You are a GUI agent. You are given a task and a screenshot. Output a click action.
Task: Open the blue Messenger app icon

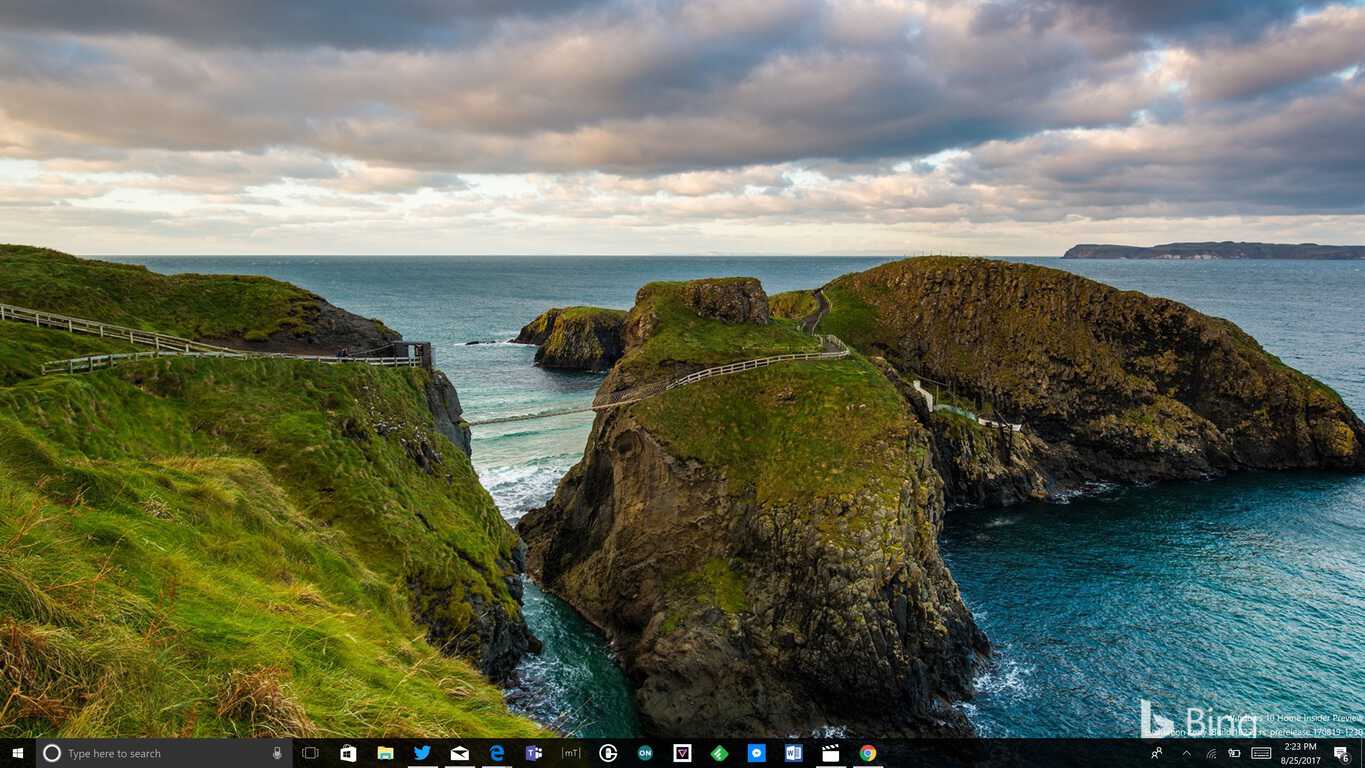(x=757, y=753)
